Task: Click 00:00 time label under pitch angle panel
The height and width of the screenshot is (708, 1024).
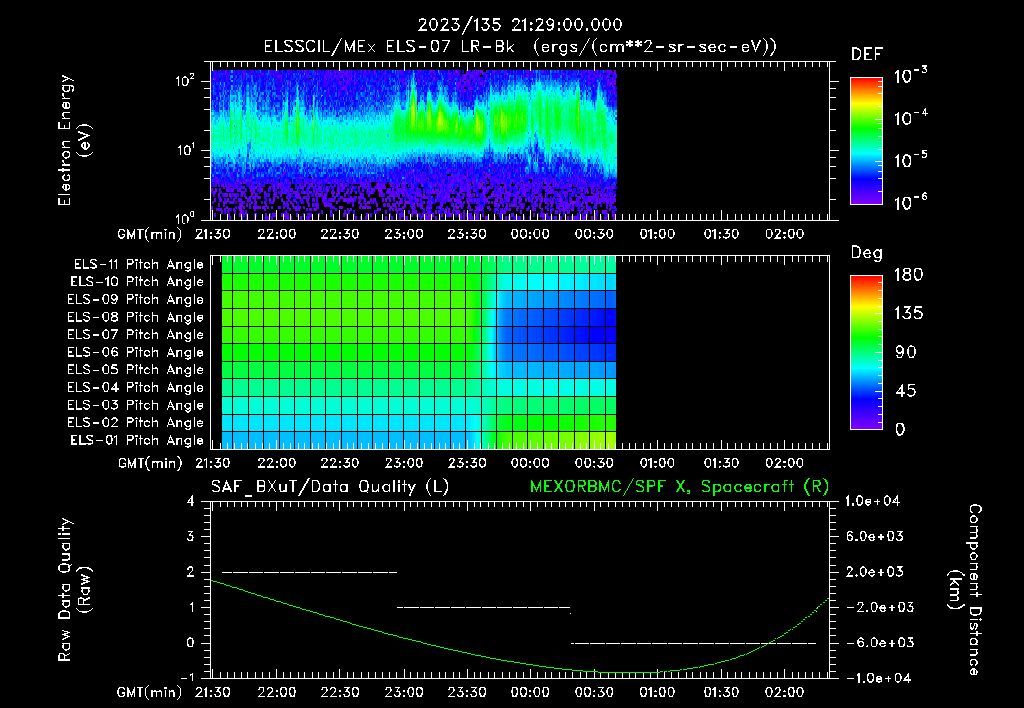Action: pos(530,463)
